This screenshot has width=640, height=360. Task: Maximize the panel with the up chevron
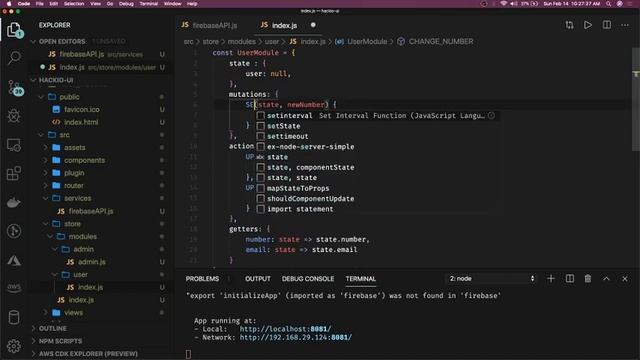tap(607, 278)
